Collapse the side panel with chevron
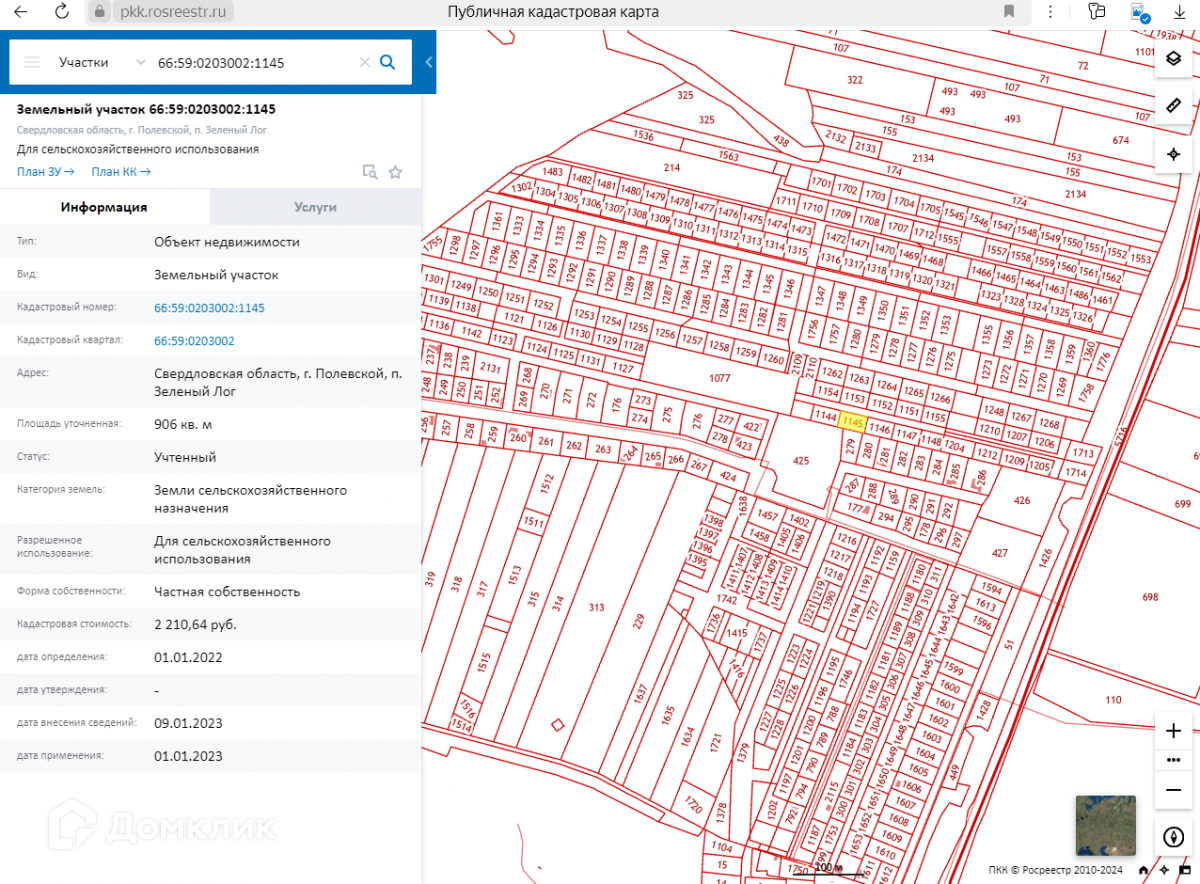 (428, 62)
